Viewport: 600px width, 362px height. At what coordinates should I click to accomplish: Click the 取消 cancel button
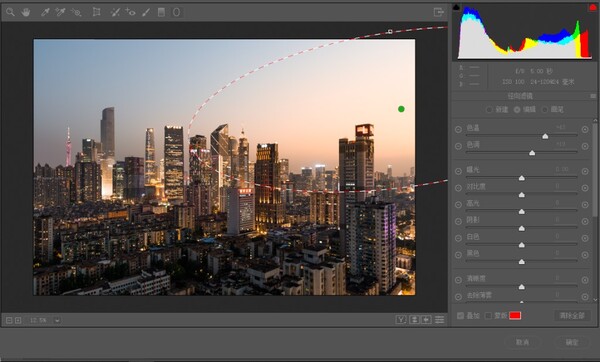point(522,342)
